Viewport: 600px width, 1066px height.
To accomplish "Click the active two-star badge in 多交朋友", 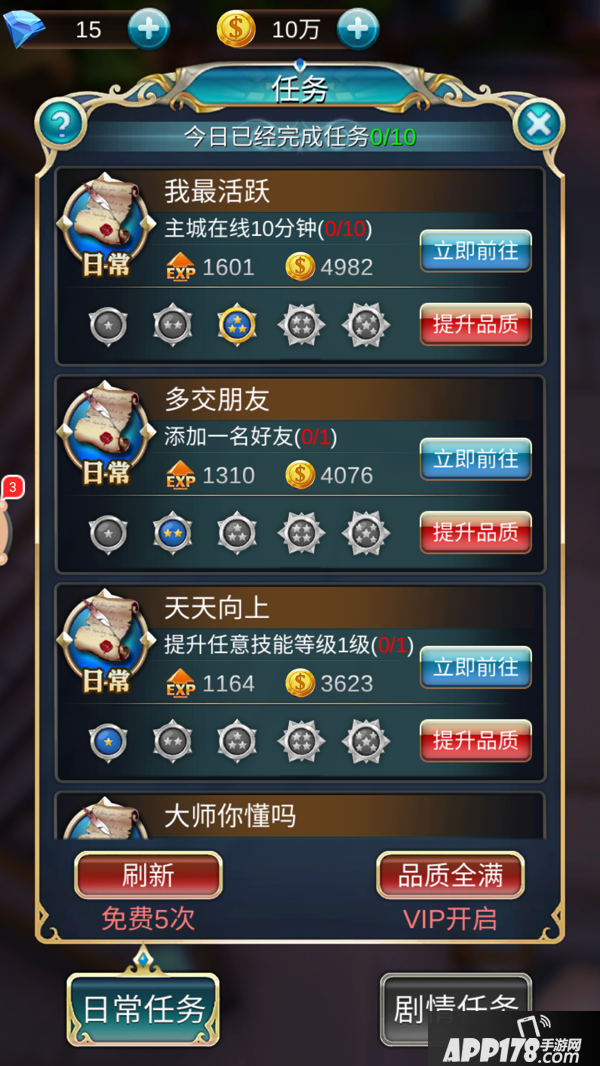I will (x=172, y=533).
